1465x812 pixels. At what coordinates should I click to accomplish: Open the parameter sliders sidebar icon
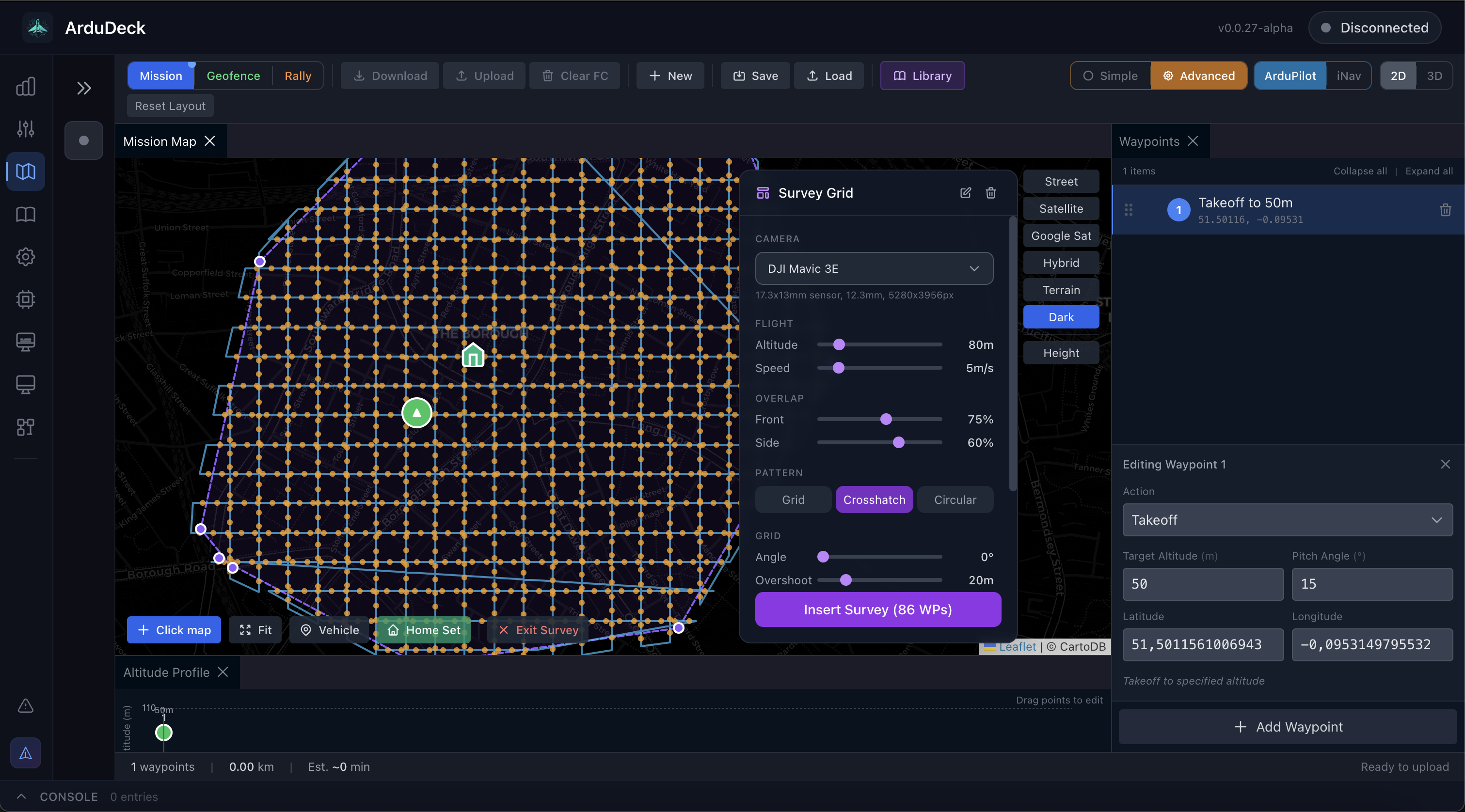pyautogui.click(x=26, y=129)
